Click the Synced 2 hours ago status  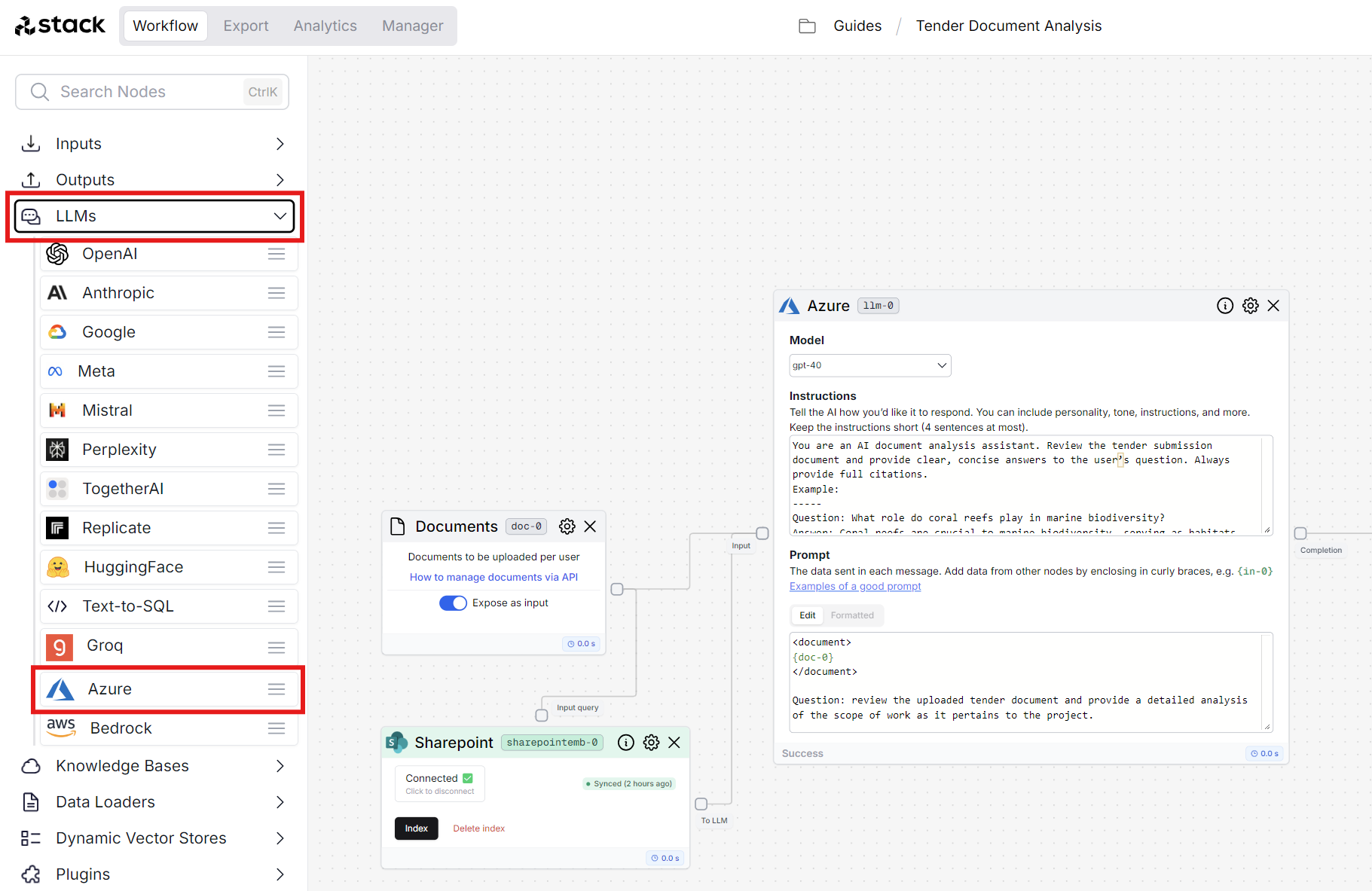(629, 784)
